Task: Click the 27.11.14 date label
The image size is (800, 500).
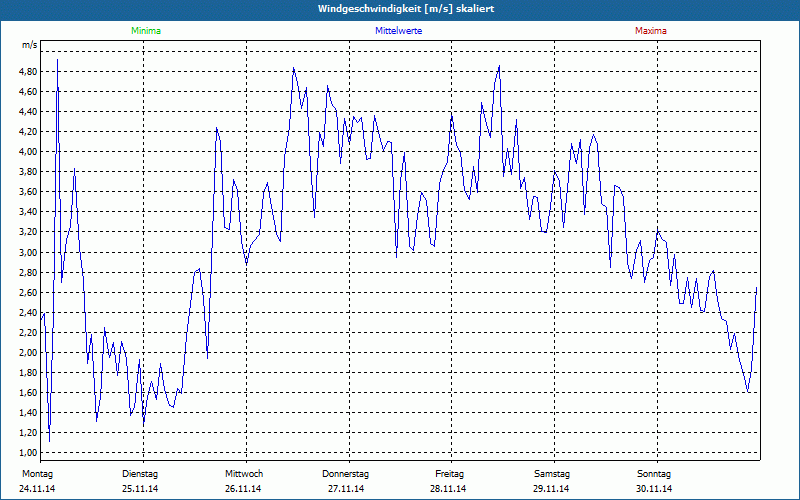Action: [x=346, y=489]
